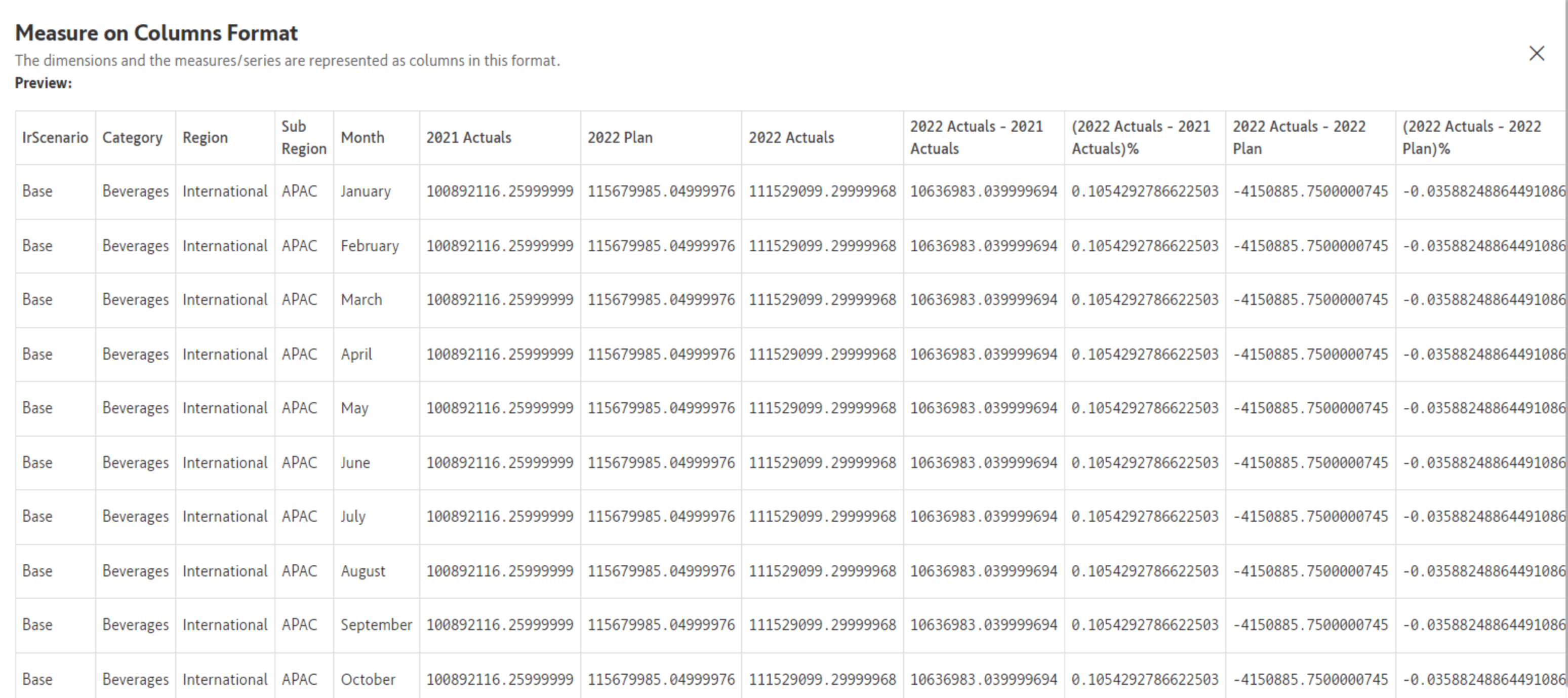
Task: Click the IrScenario column header
Action: click(x=55, y=138)
